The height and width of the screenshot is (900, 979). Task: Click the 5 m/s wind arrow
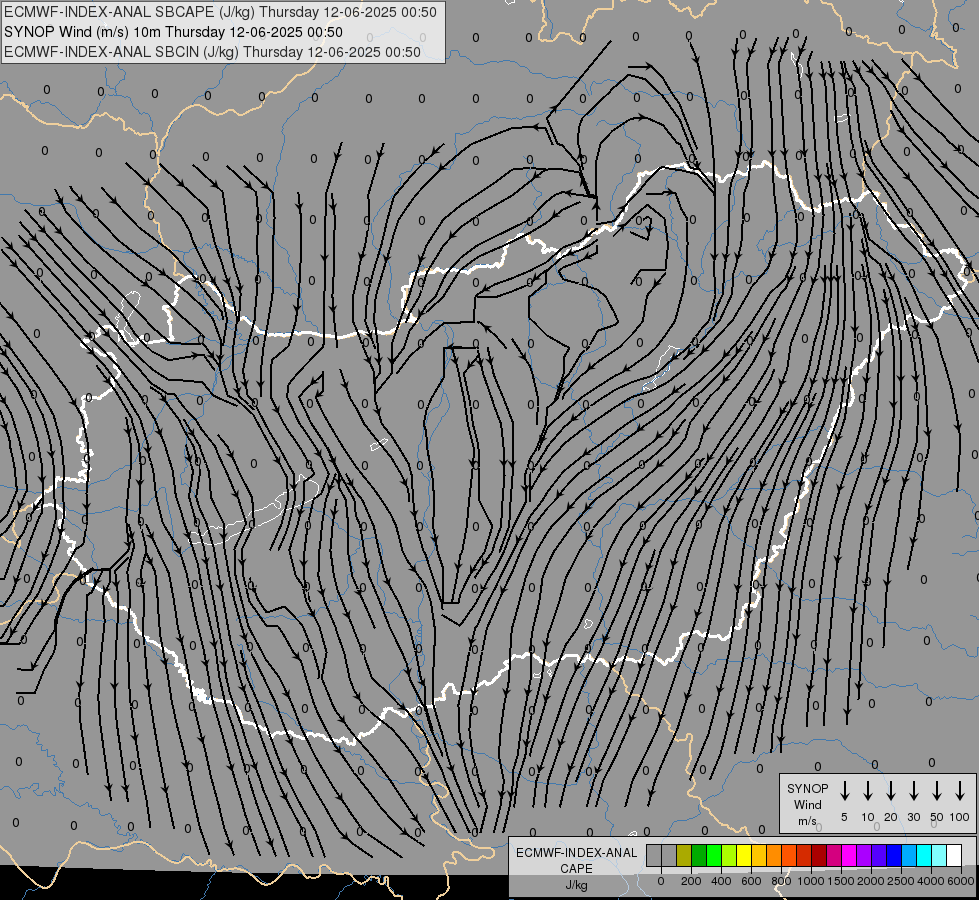pos(844,791)
